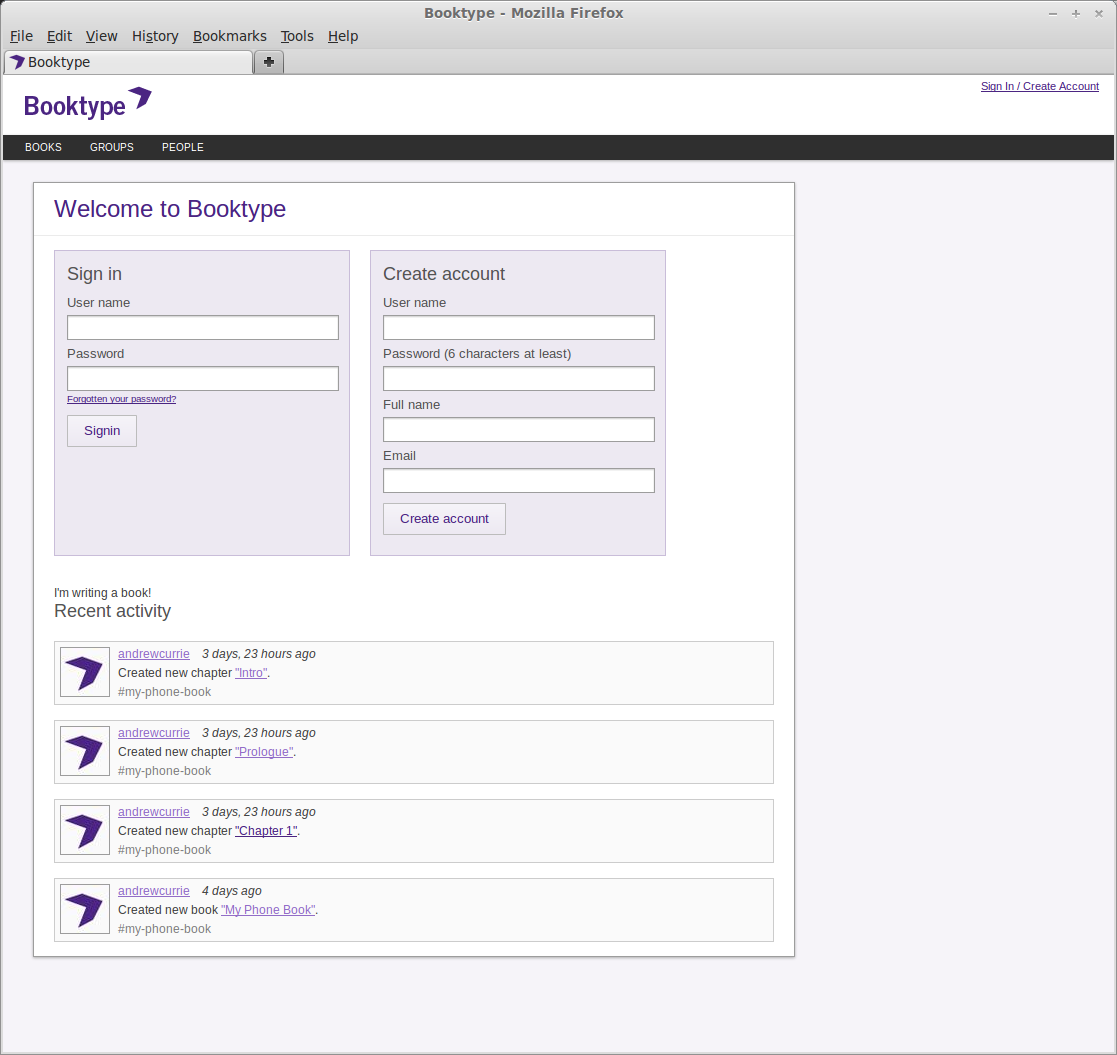This screenshot has width=1117, height=1055.
Task: Open the Bookmarks menu
Action: click(229, 36)
